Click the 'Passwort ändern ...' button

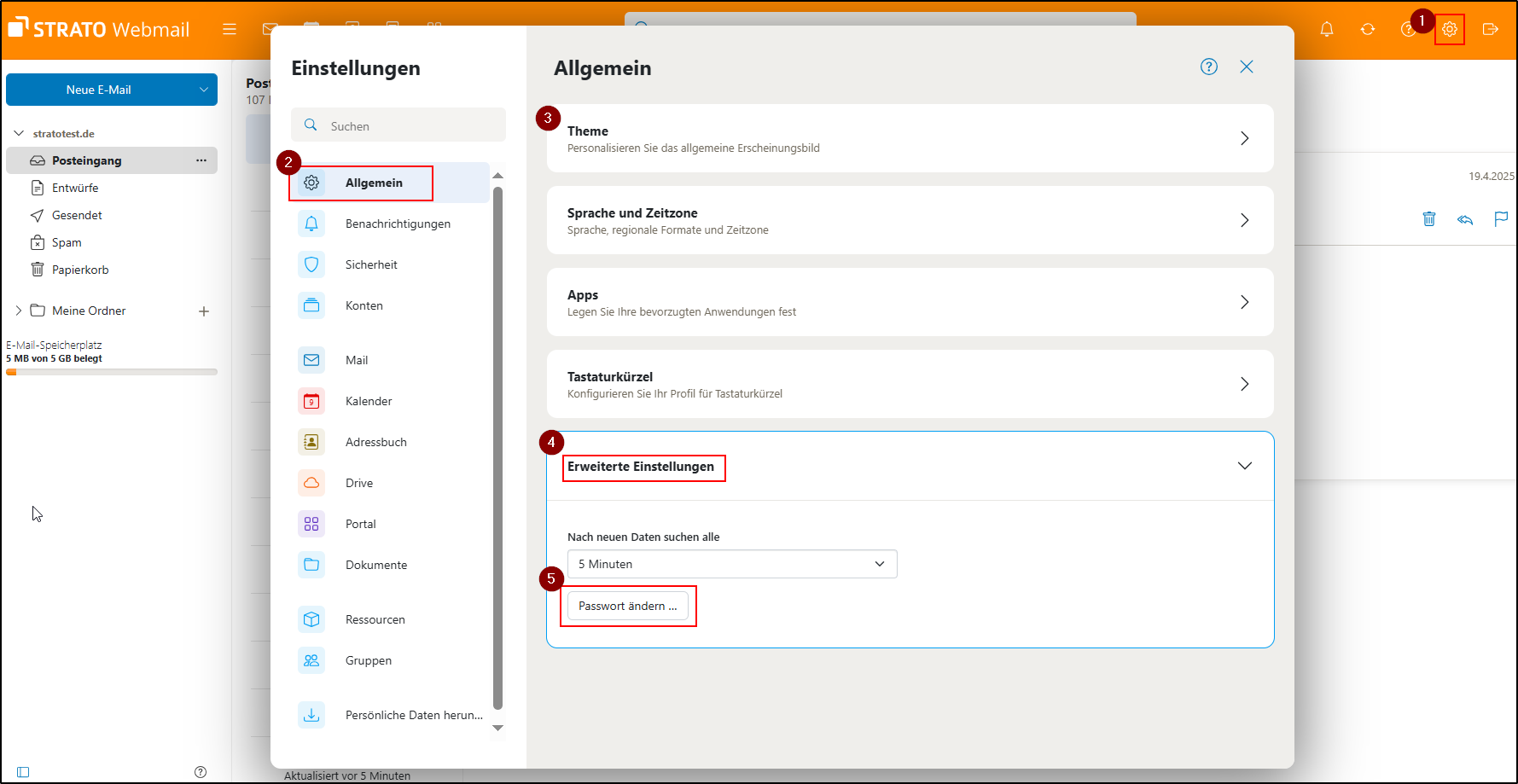tap(627, 605)
